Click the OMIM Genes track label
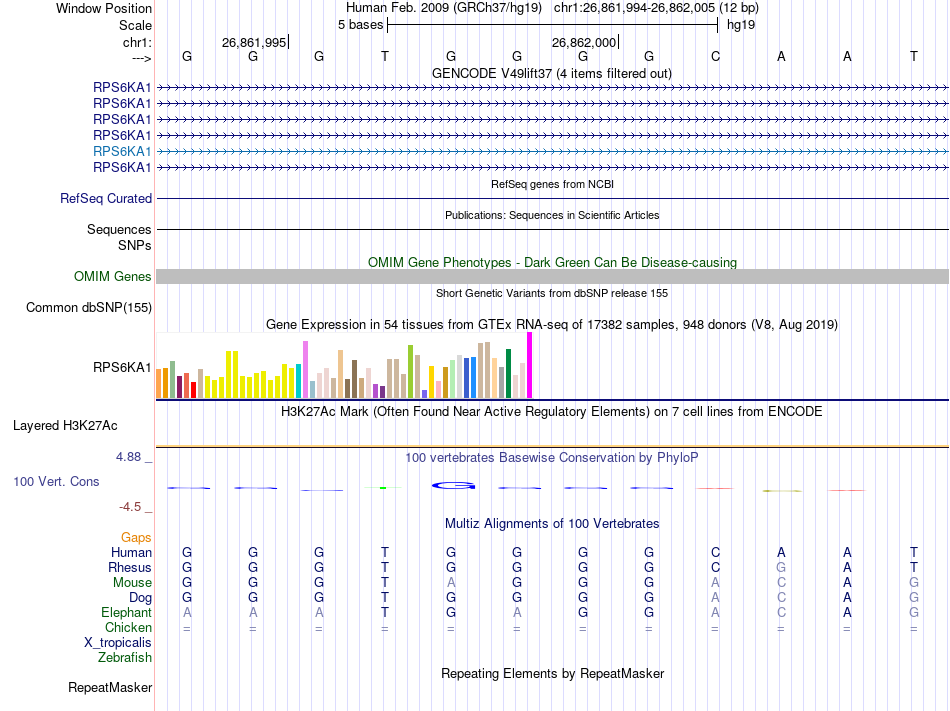The height and width of the screenshot is (711, 950). 112,277
